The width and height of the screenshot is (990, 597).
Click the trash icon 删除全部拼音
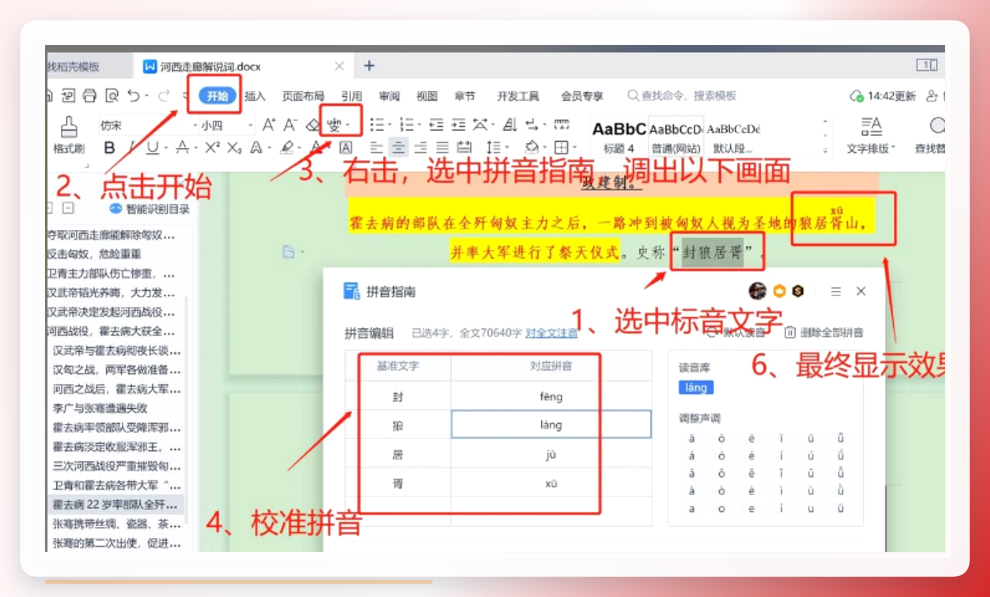[x=789, y=333]
